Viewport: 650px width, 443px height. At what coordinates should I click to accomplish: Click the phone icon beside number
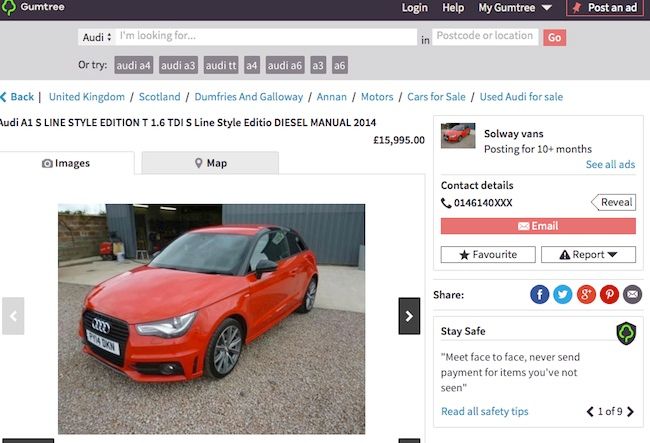pos(446,203)
